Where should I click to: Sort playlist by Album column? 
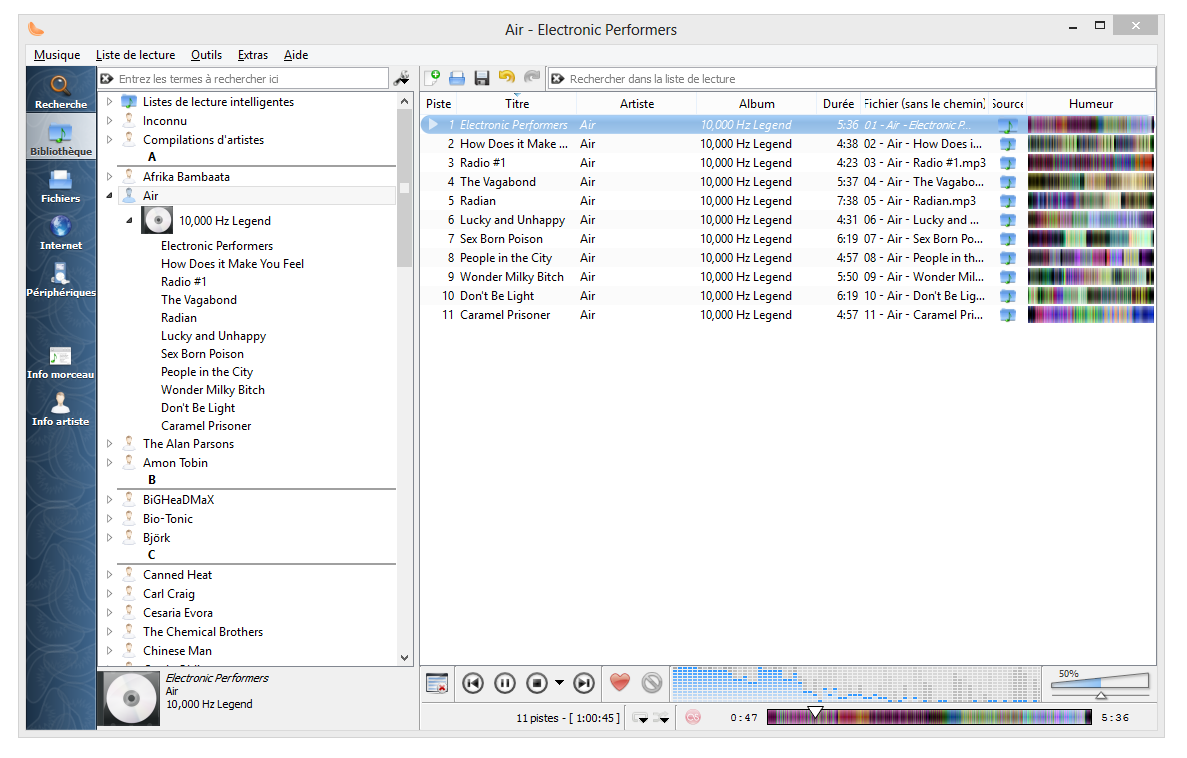point(757,104)
